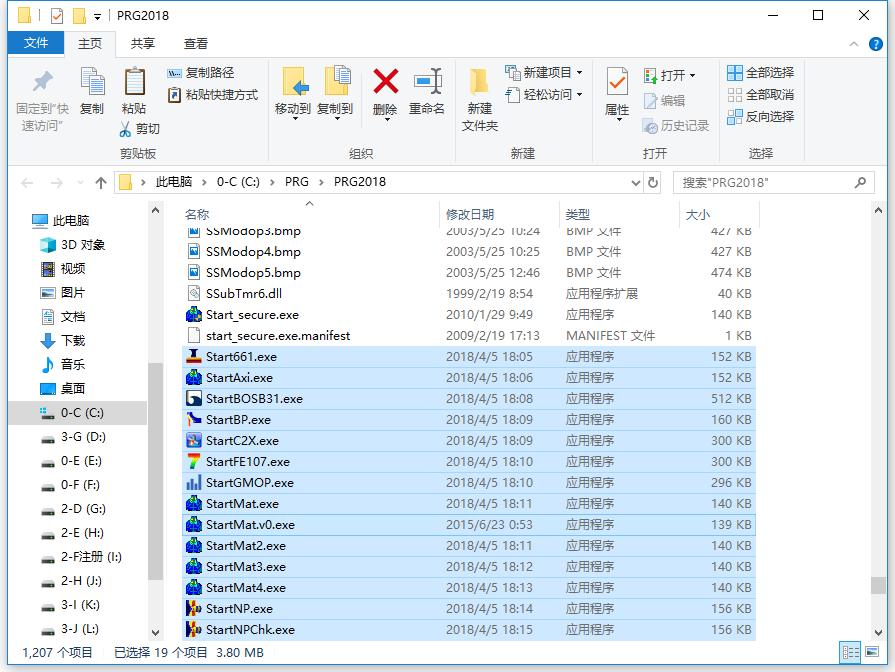Switch to Large Icons view icon
This screenshot has width=895, height=672.
(872, 652)
